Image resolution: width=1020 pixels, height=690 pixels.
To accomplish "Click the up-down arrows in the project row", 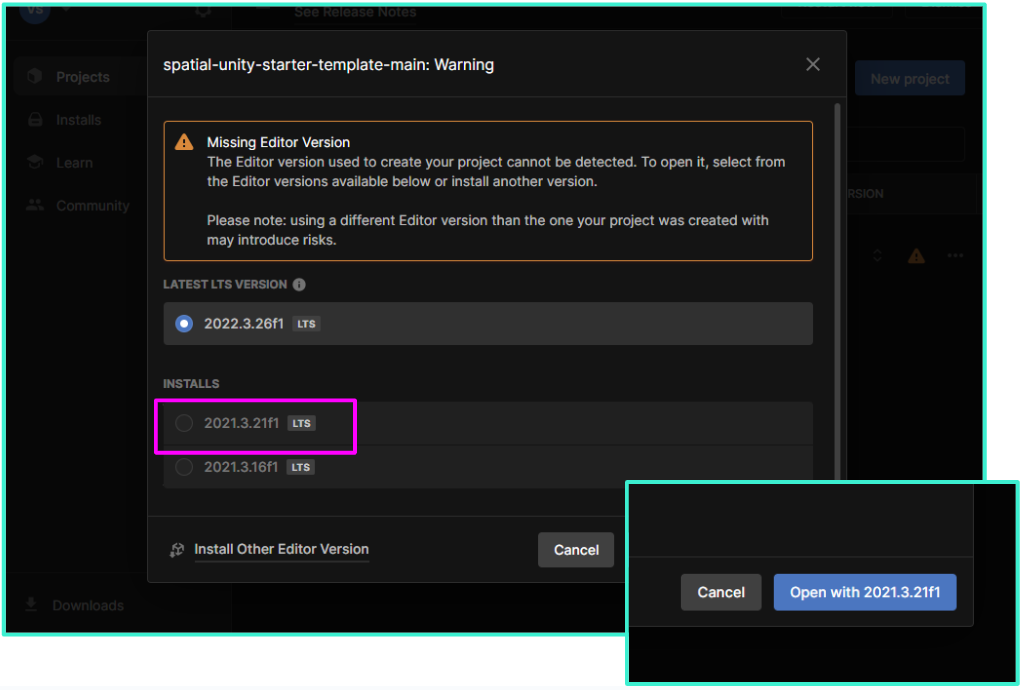I will click(877, 256).
